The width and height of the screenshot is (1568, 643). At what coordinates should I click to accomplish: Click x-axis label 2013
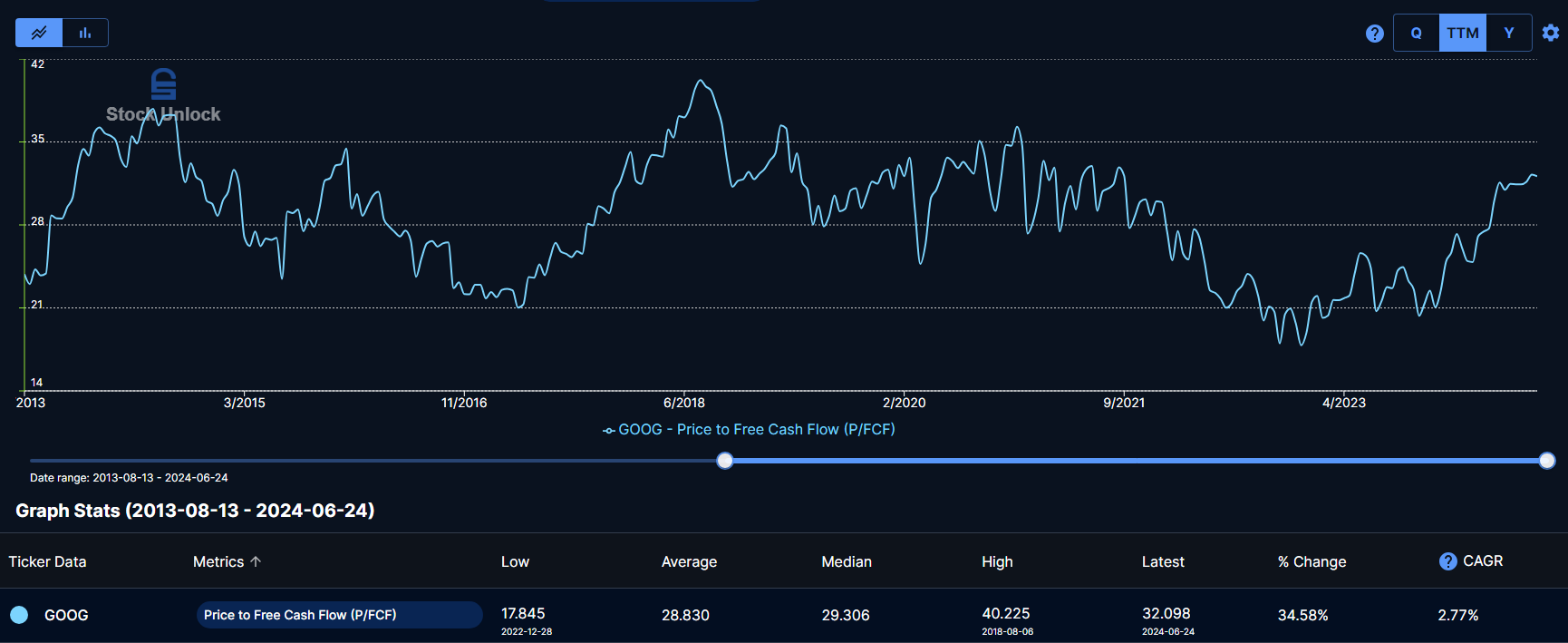point(31,403)
